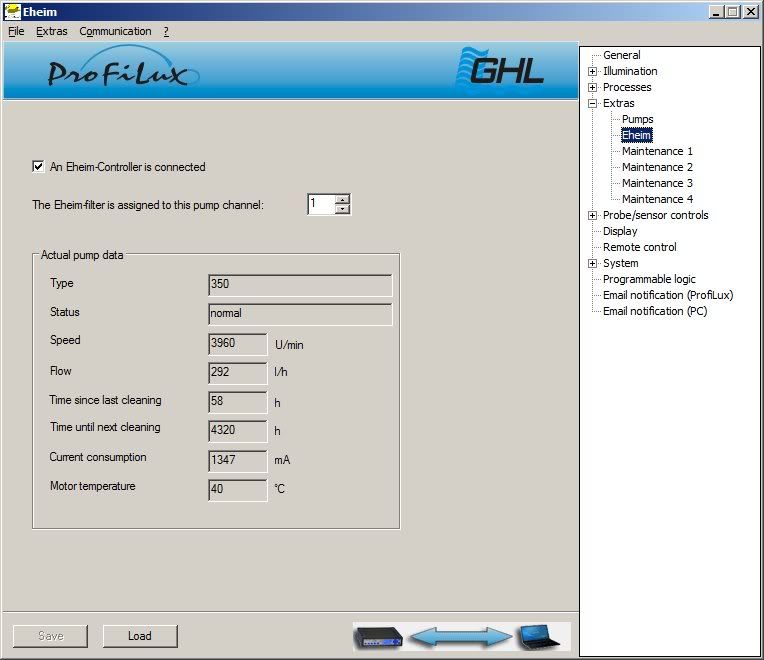764x660 pixels.
Task: Increase pump channel with up spinner arrow
Action: [x=343, y=199]
